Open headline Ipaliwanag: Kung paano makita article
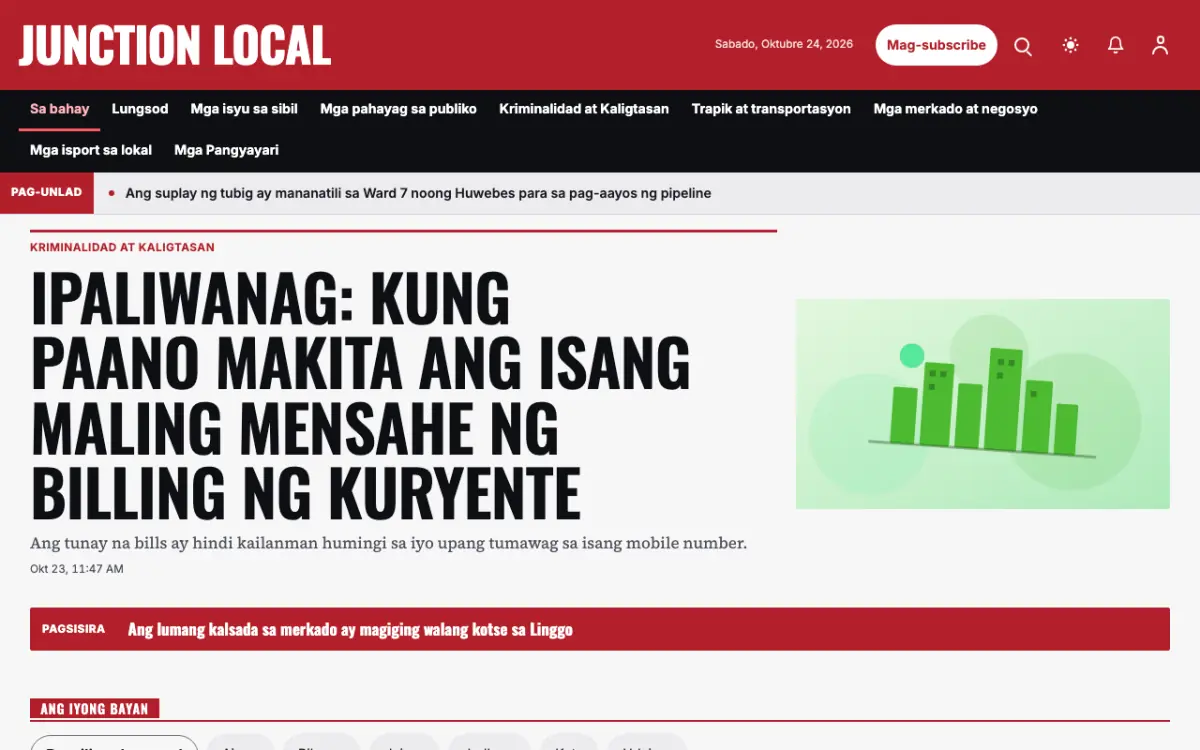This screenshot has height=750, width=1200. tap(360, 395)
